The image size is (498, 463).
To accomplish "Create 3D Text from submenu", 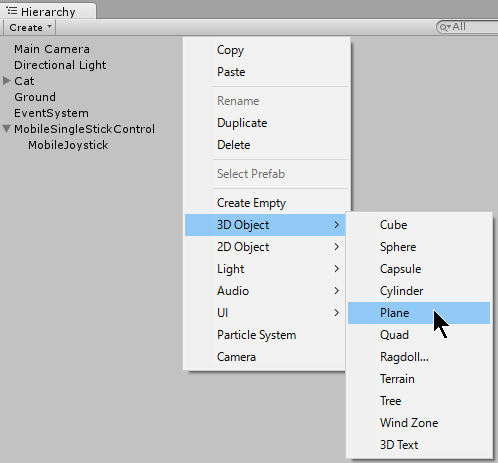I will (x=419, y=445).
